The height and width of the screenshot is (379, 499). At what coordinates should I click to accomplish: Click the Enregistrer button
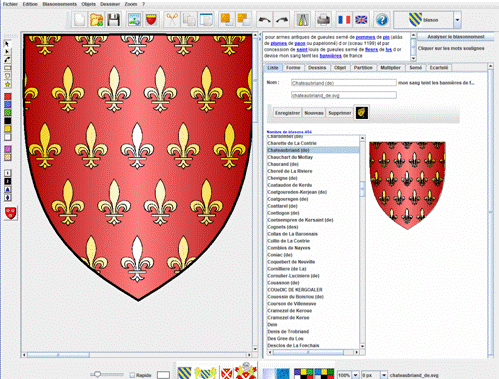point(287,113)
